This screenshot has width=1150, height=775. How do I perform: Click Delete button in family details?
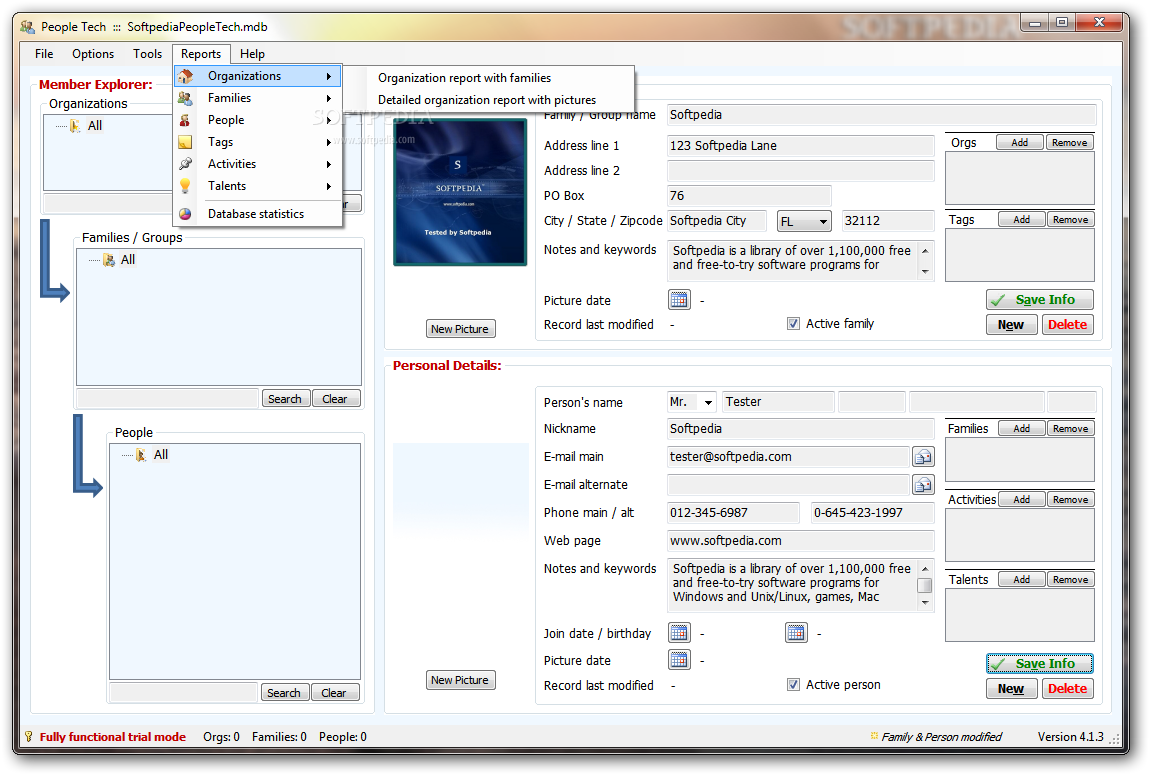(x=1067, y=324)
